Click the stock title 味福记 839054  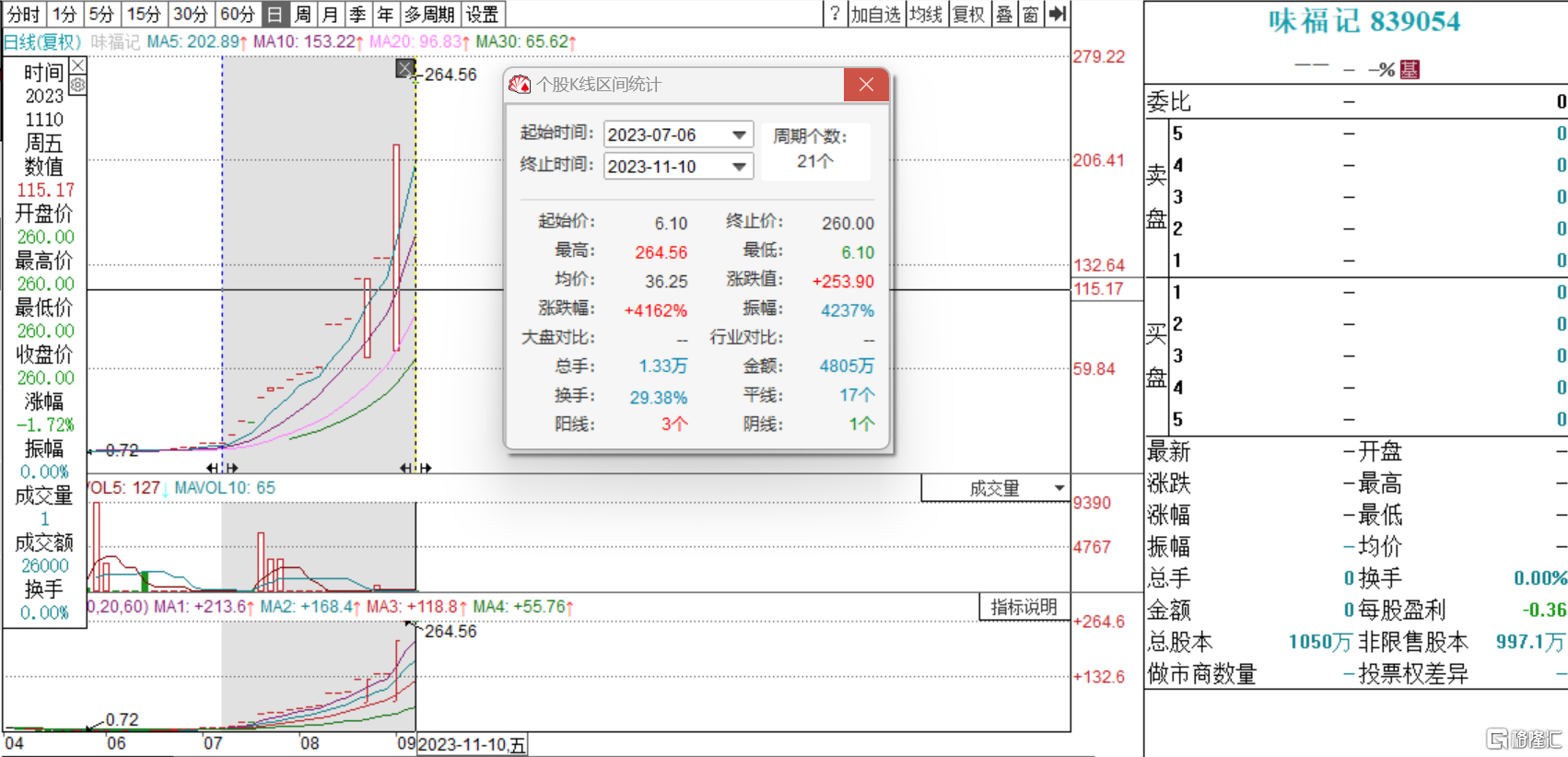click(x=1364, y=21)
